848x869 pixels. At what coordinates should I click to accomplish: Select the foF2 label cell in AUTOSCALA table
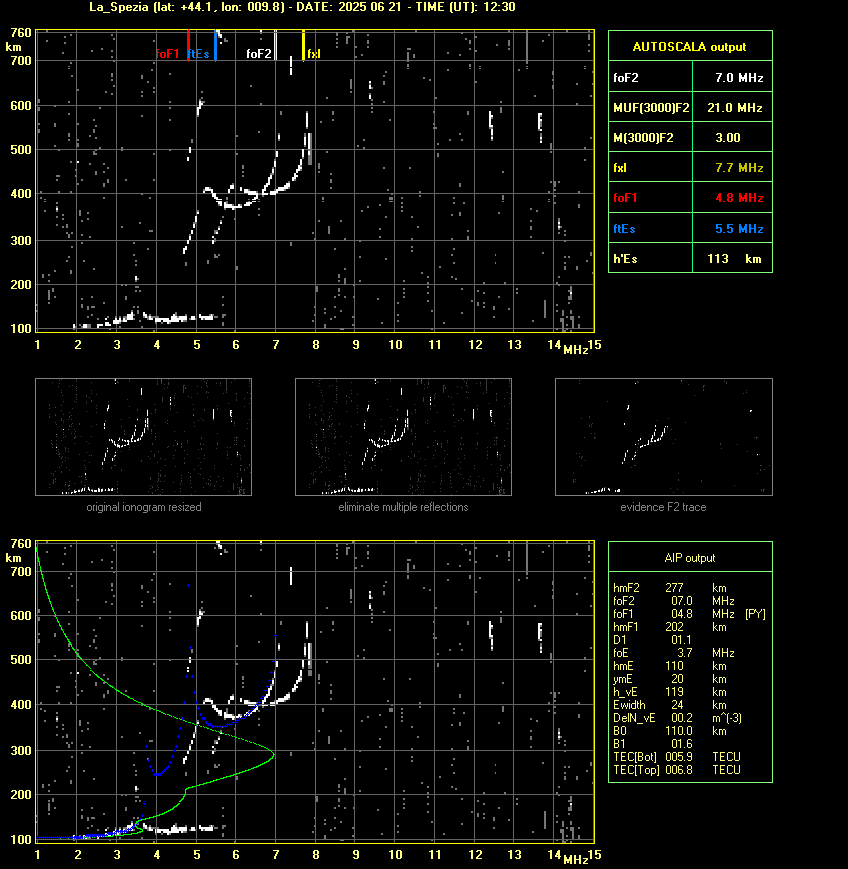(650, 76)
